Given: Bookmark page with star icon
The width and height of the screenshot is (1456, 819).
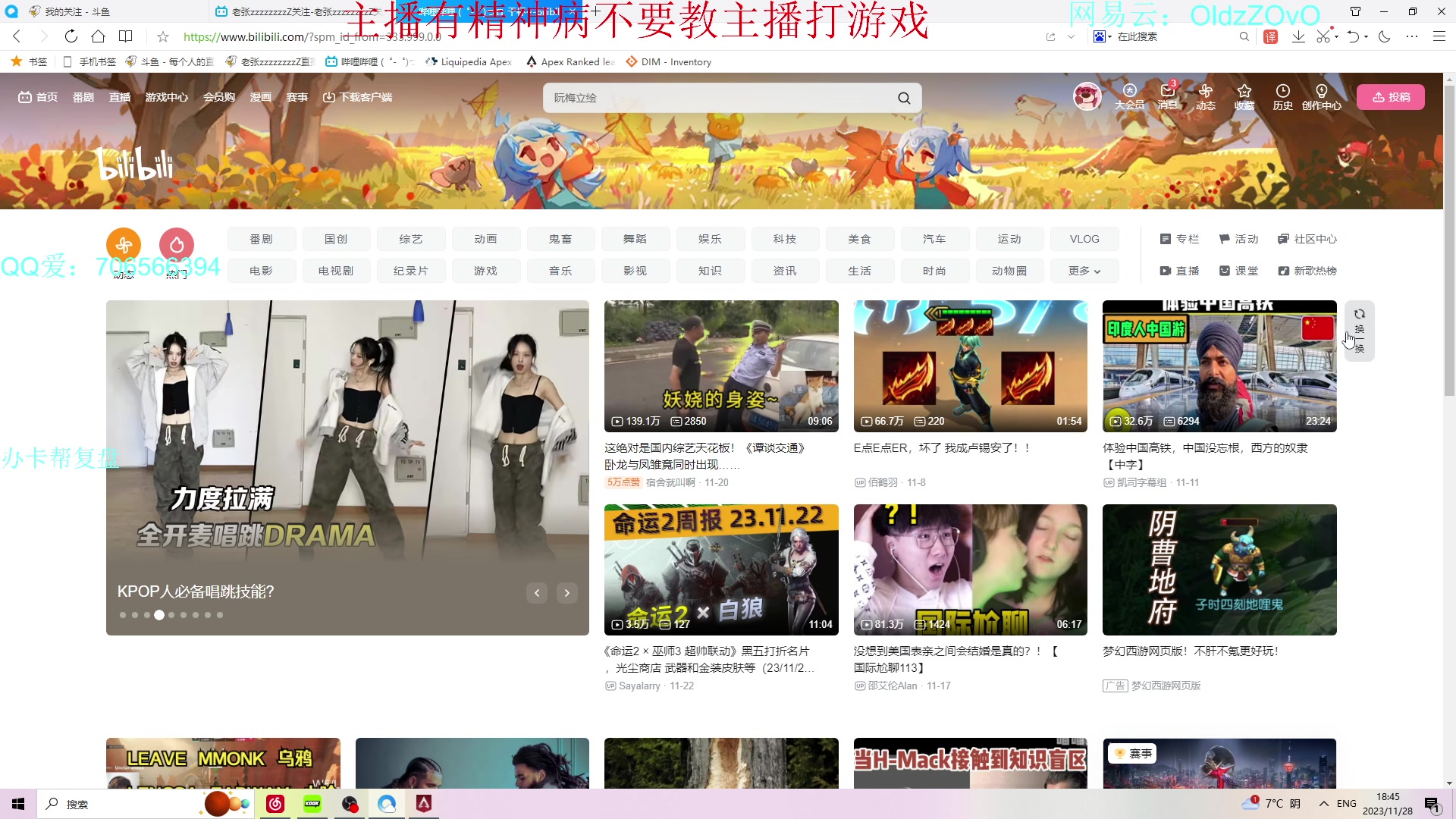Looking at the screenshot, I should (162, 36).
